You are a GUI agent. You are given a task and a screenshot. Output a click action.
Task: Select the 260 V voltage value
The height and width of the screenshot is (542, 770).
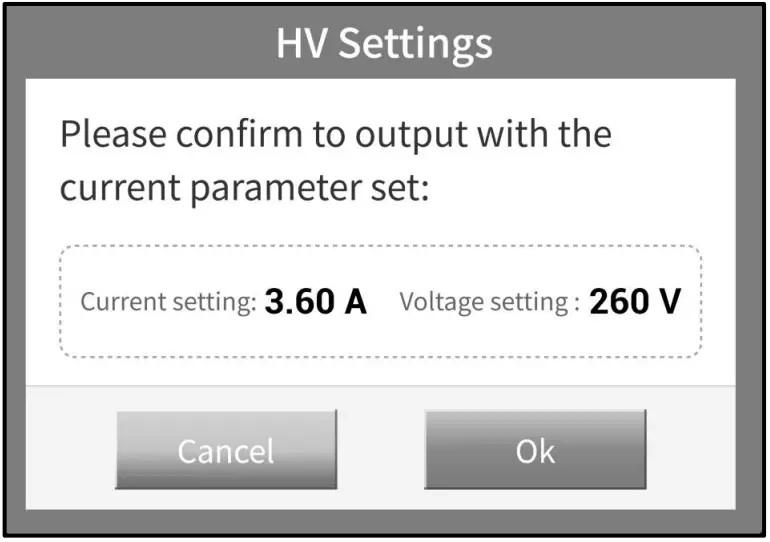pyautogui.click(x=634, y=301)
